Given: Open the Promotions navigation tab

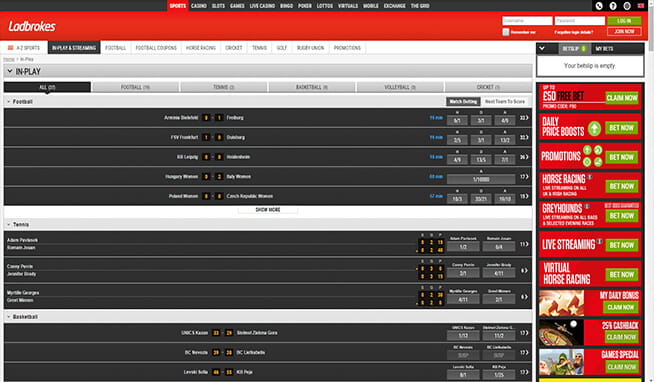Looking at the screenshot, I should [x=347, y=48].
